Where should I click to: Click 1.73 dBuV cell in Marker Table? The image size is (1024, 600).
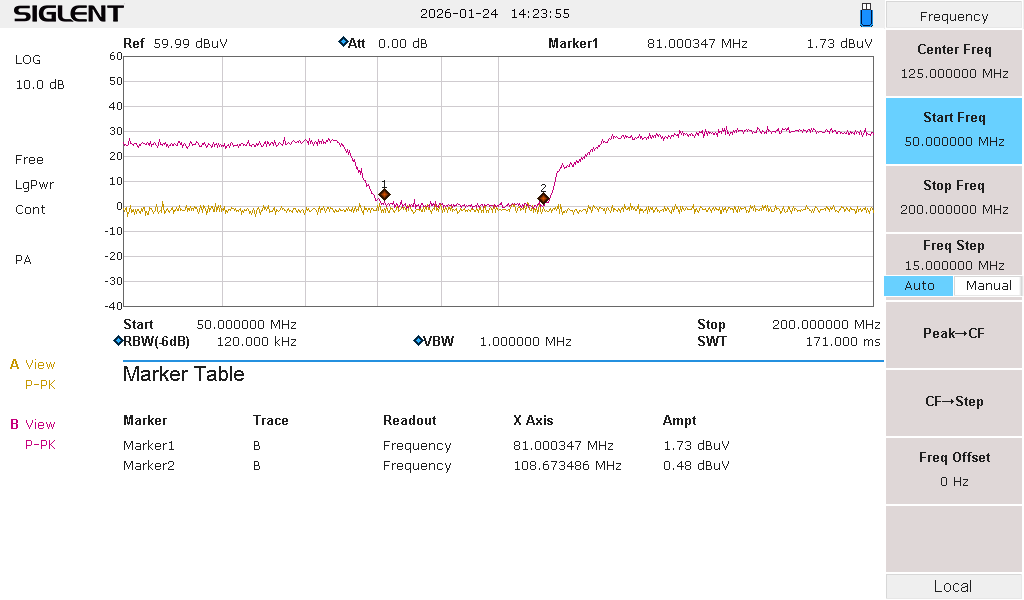click(x=696, y=445)
